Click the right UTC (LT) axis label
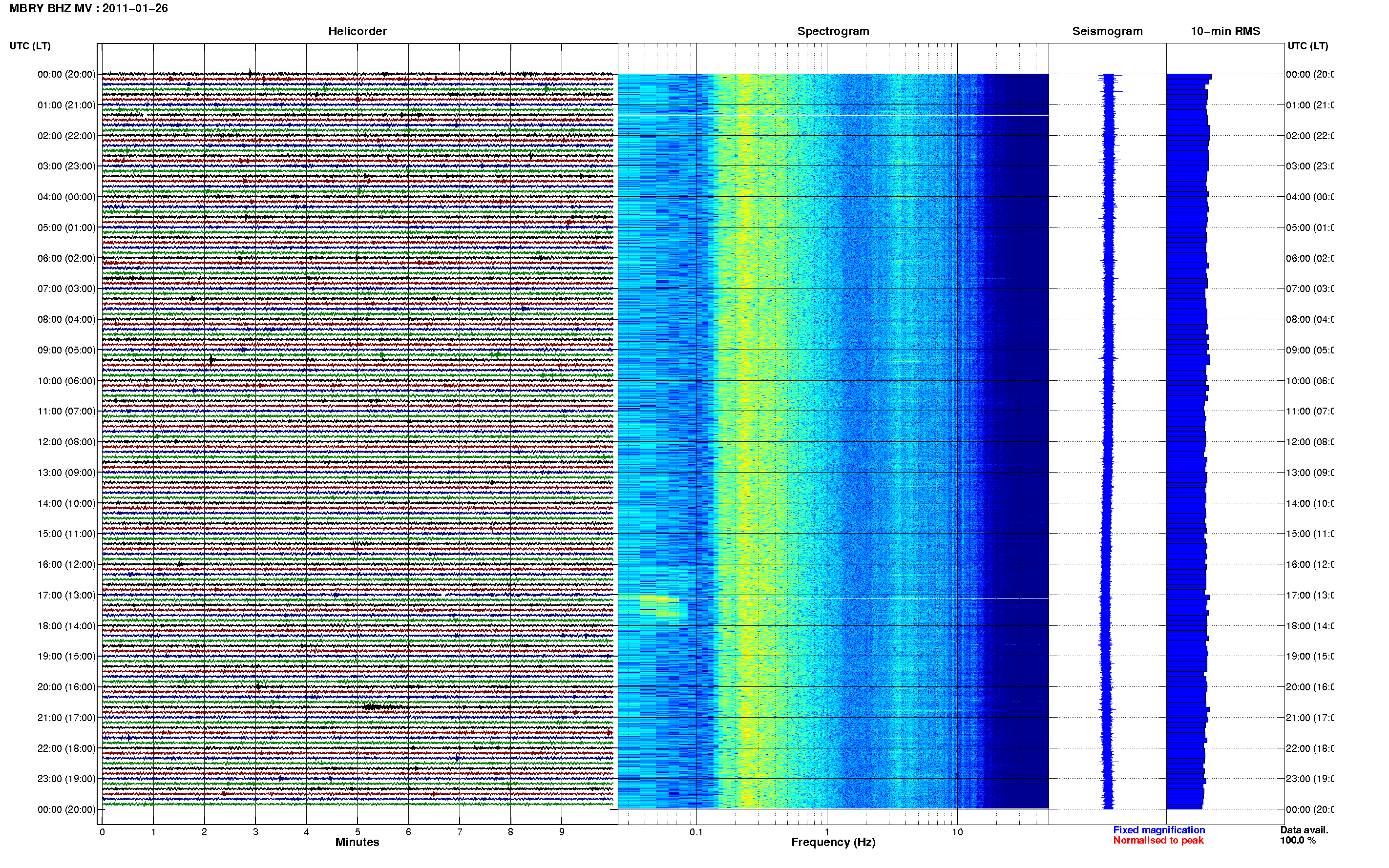The width and height of the screenshot is (1389, 868). click(x=1307, y=46)
